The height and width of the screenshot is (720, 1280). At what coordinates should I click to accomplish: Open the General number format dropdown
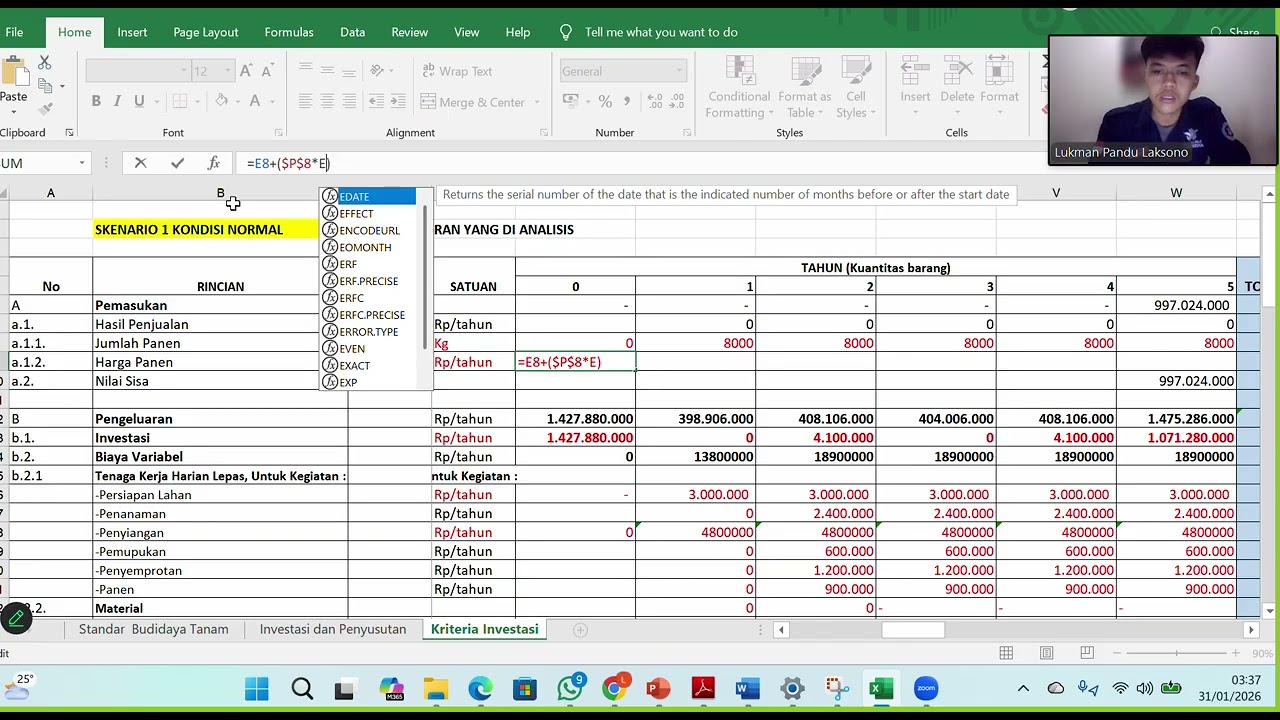[x=679, y=71]
